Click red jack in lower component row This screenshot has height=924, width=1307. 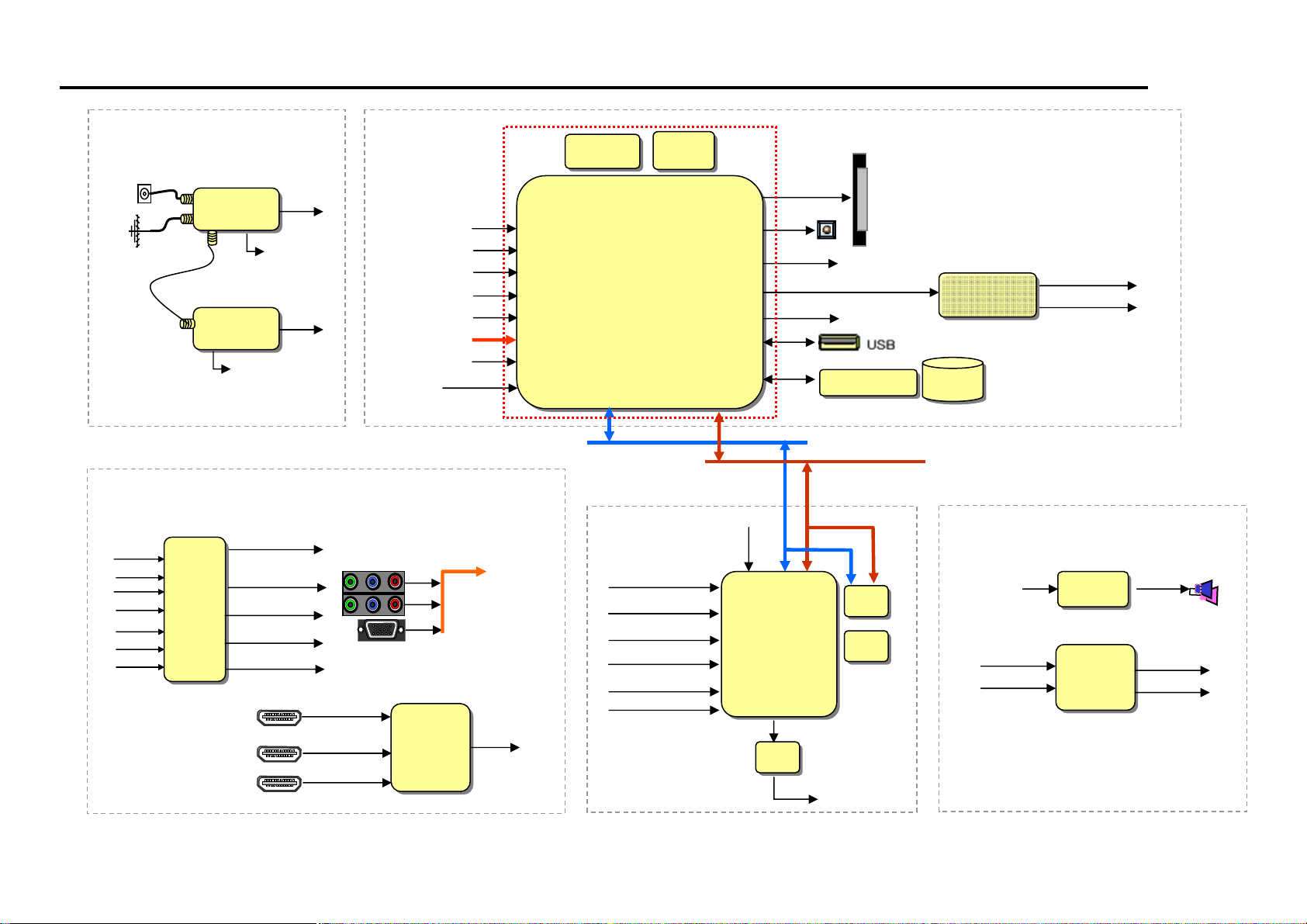coord(396,604)
